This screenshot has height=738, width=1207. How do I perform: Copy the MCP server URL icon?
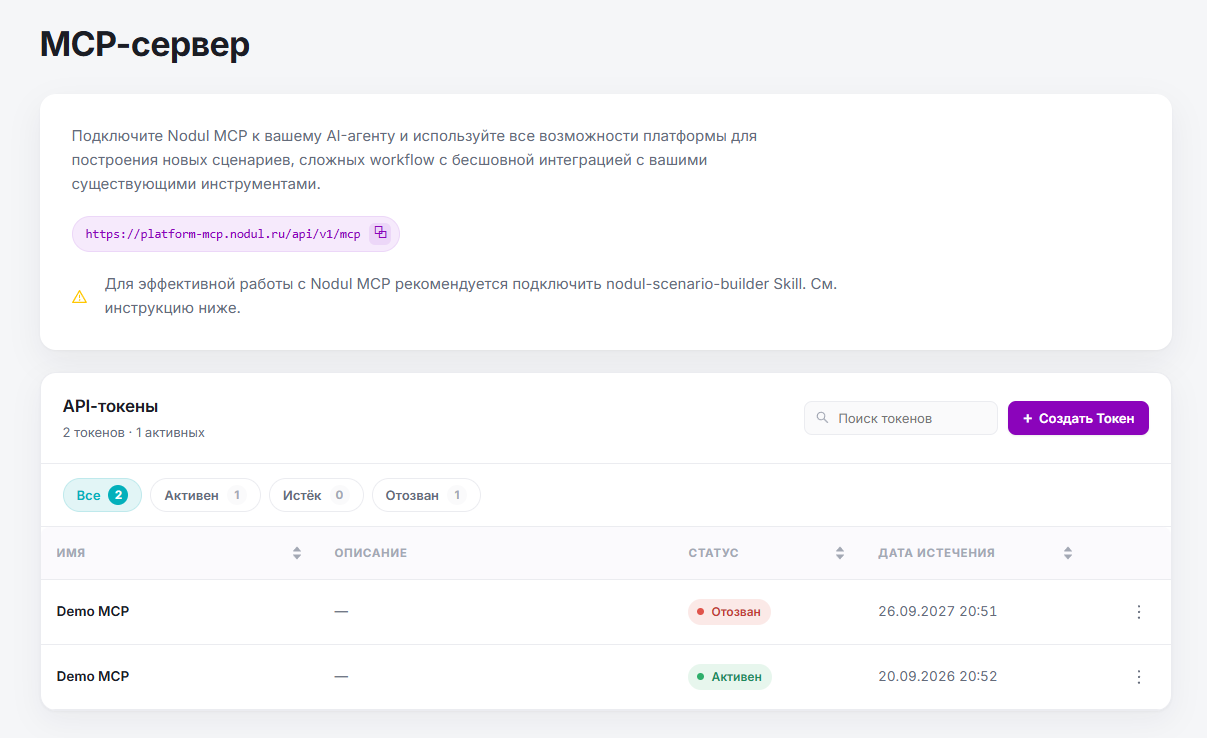point(380,233)
